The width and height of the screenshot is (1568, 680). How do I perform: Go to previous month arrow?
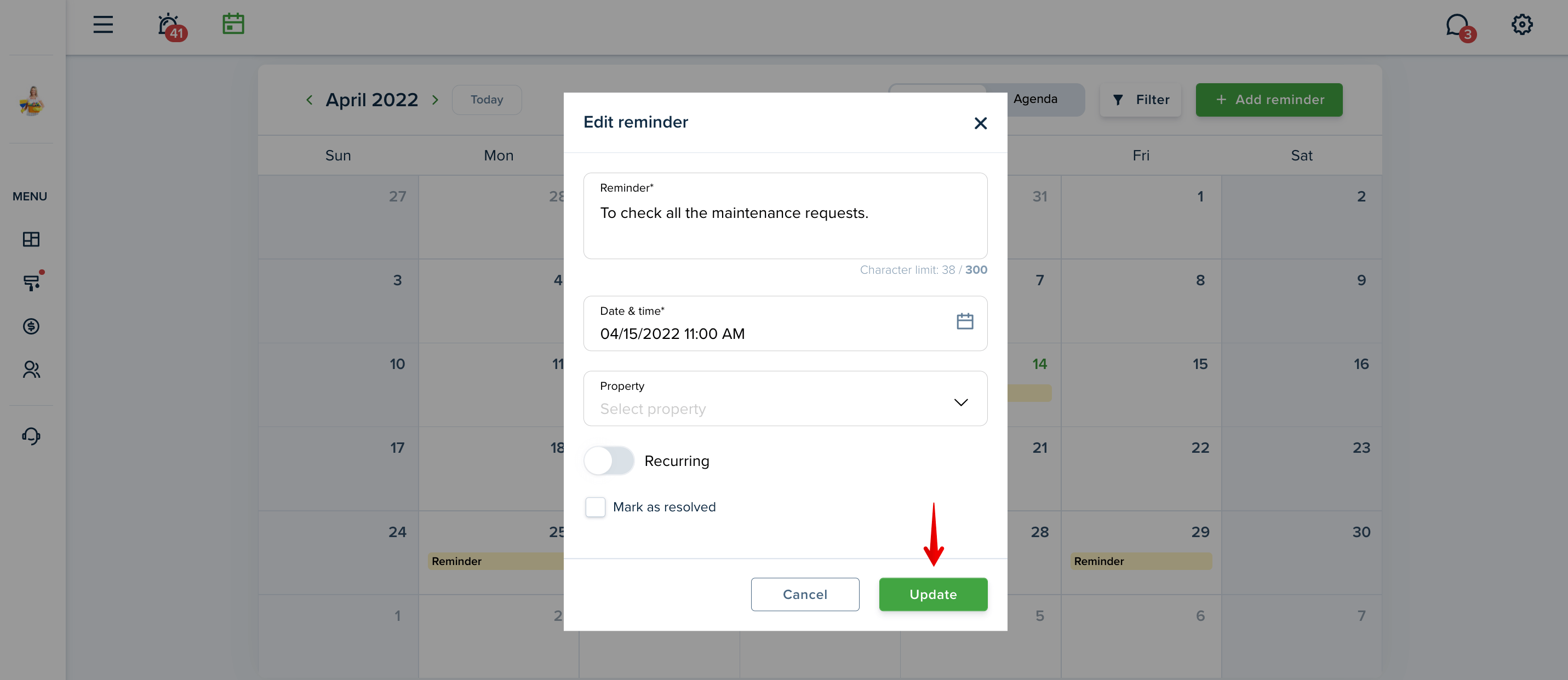(x=309, y=100)
